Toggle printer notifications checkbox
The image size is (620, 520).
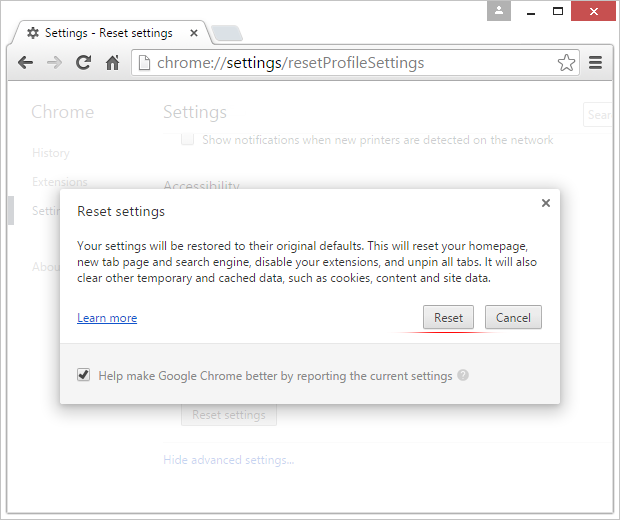pos(187,139)
